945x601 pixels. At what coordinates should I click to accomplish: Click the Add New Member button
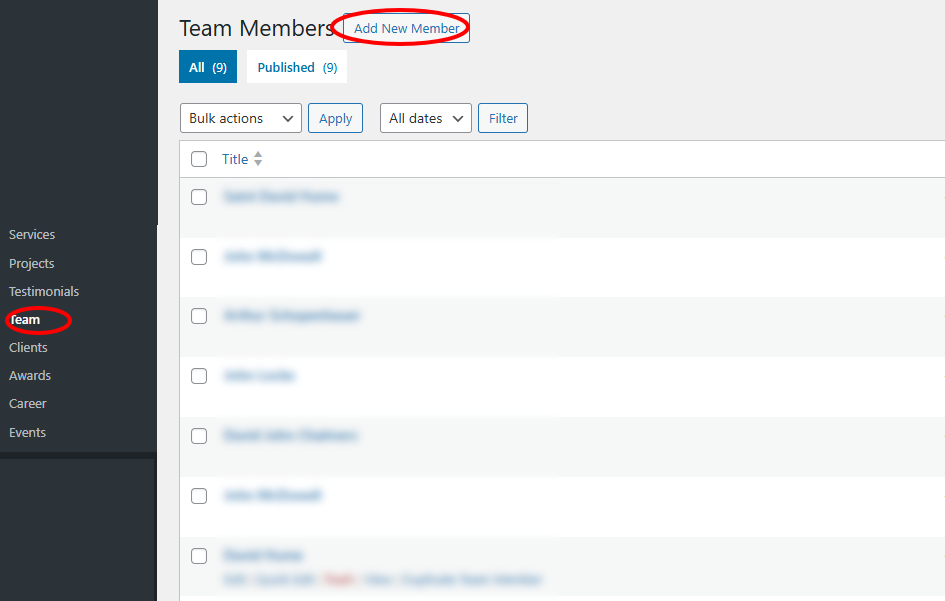tap(406, 28)
